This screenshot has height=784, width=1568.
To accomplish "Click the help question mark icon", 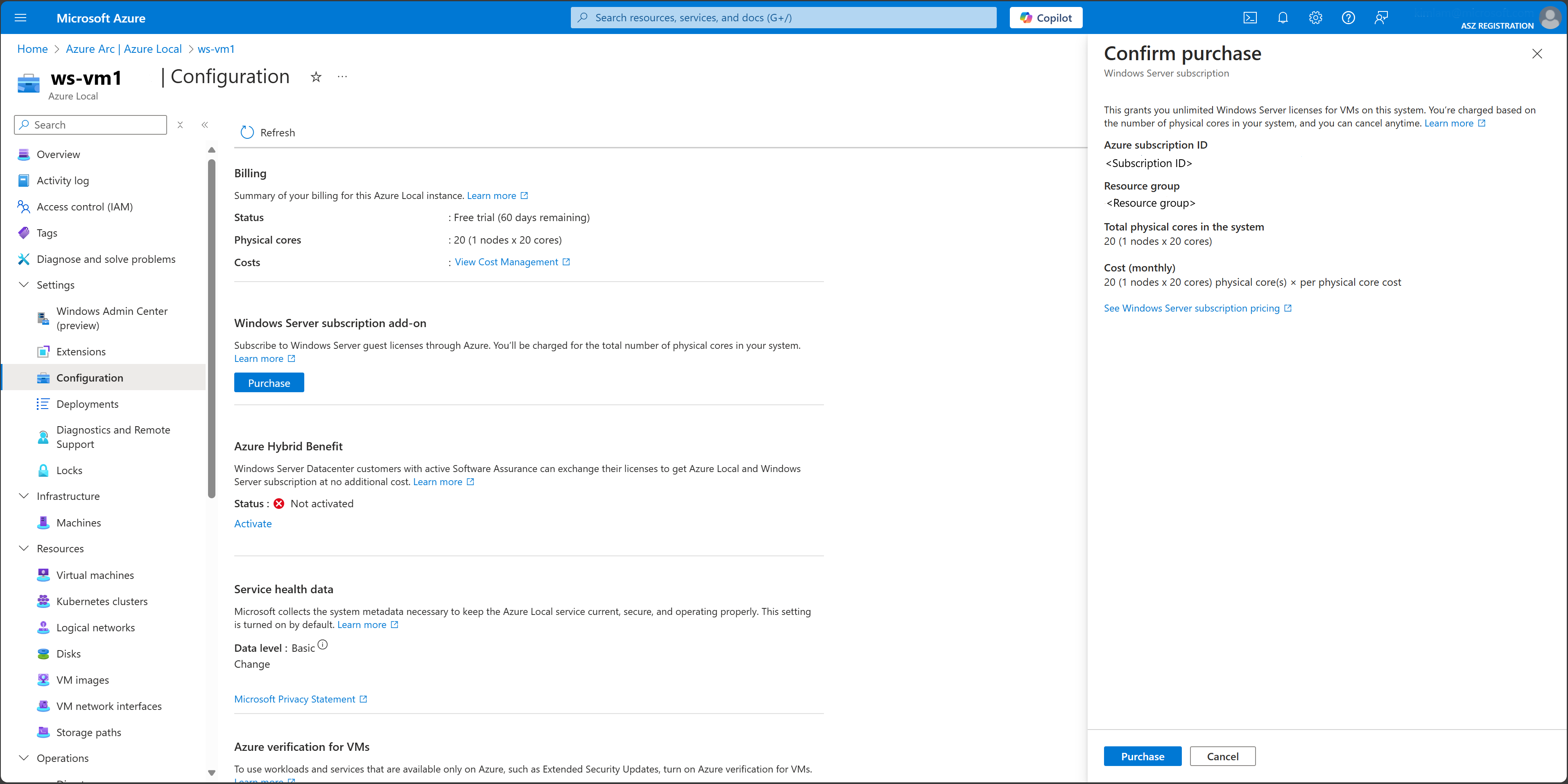I will pos(1348,18).
